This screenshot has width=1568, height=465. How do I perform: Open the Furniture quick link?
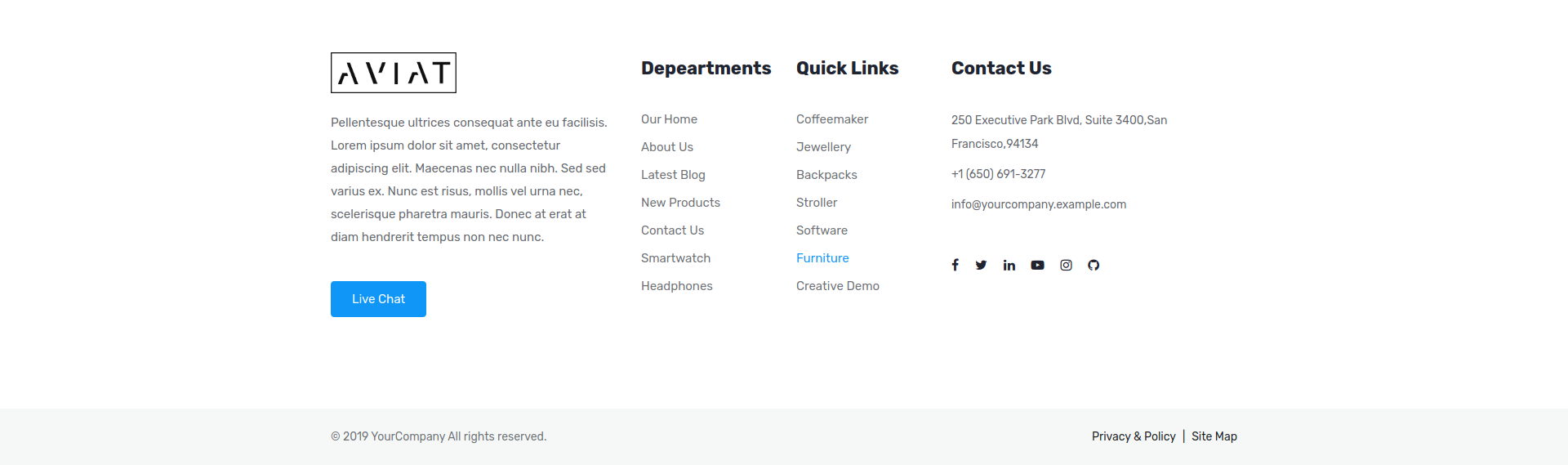(822, 258)
